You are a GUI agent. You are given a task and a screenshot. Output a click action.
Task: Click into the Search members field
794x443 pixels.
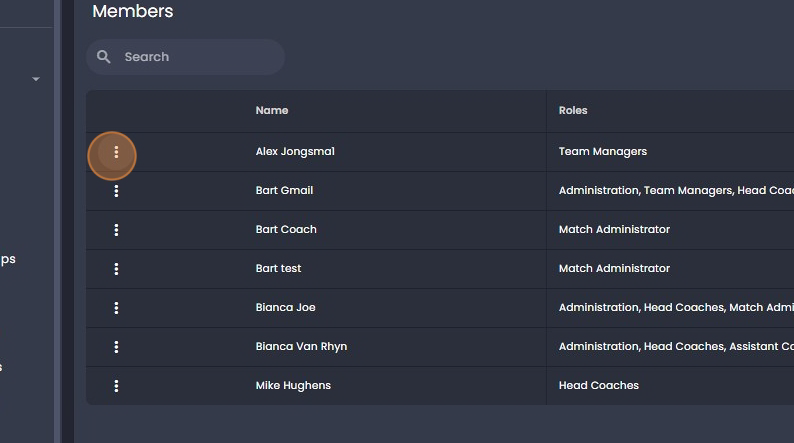tap(185, 57)
